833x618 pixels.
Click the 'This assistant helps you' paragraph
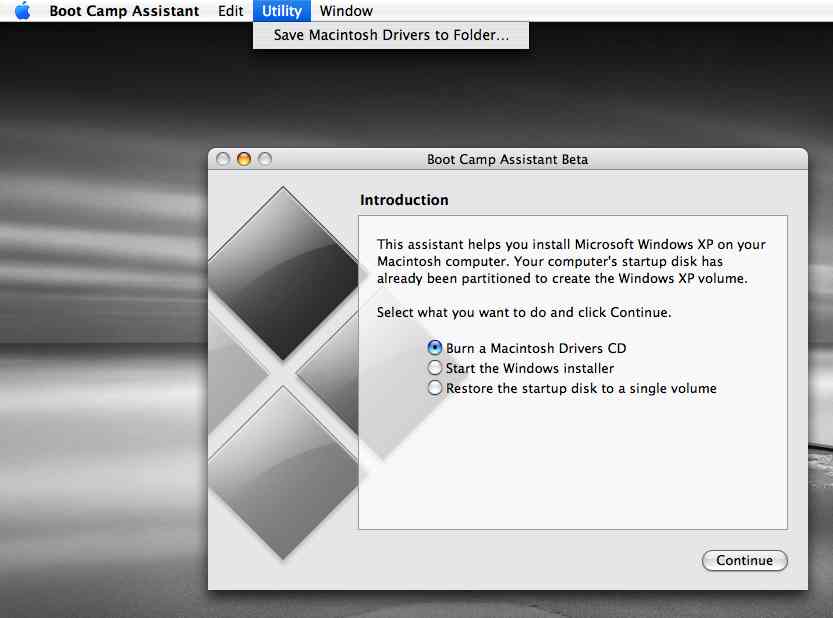[x=571, y=261]
